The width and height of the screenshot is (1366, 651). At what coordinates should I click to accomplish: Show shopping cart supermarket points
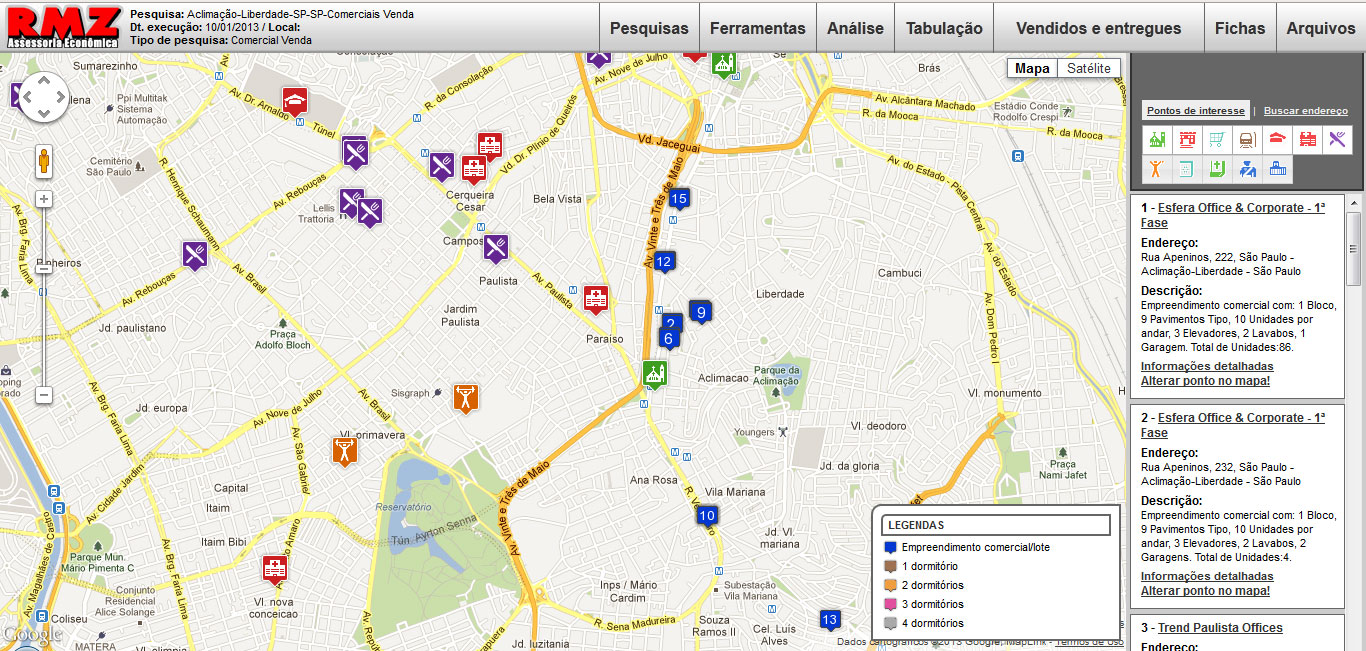(1217, 140)
